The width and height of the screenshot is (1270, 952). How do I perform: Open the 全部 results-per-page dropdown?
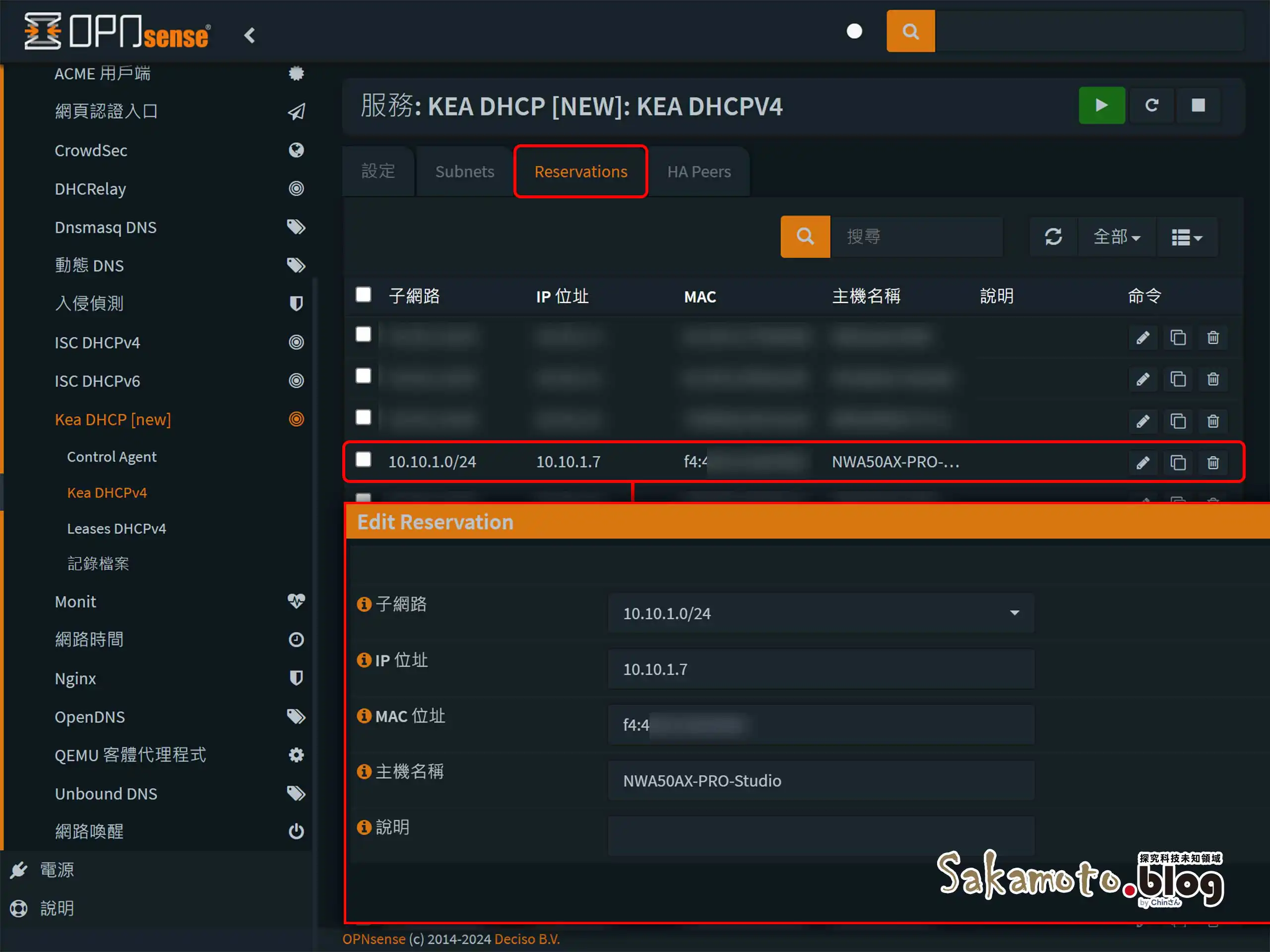tap(1116, 237)
